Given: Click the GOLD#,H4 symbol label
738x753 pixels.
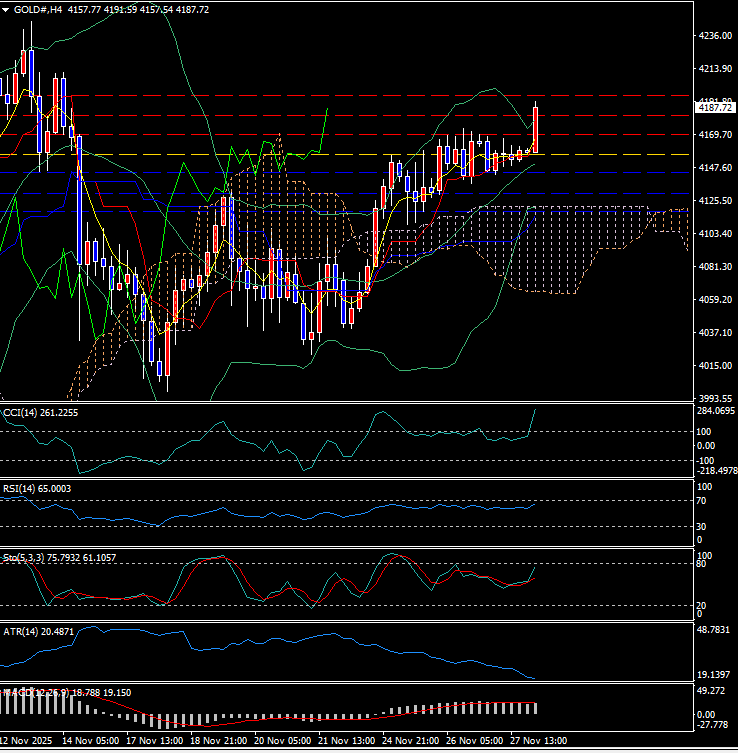Looking at the screenshot, I should [41, 9].
